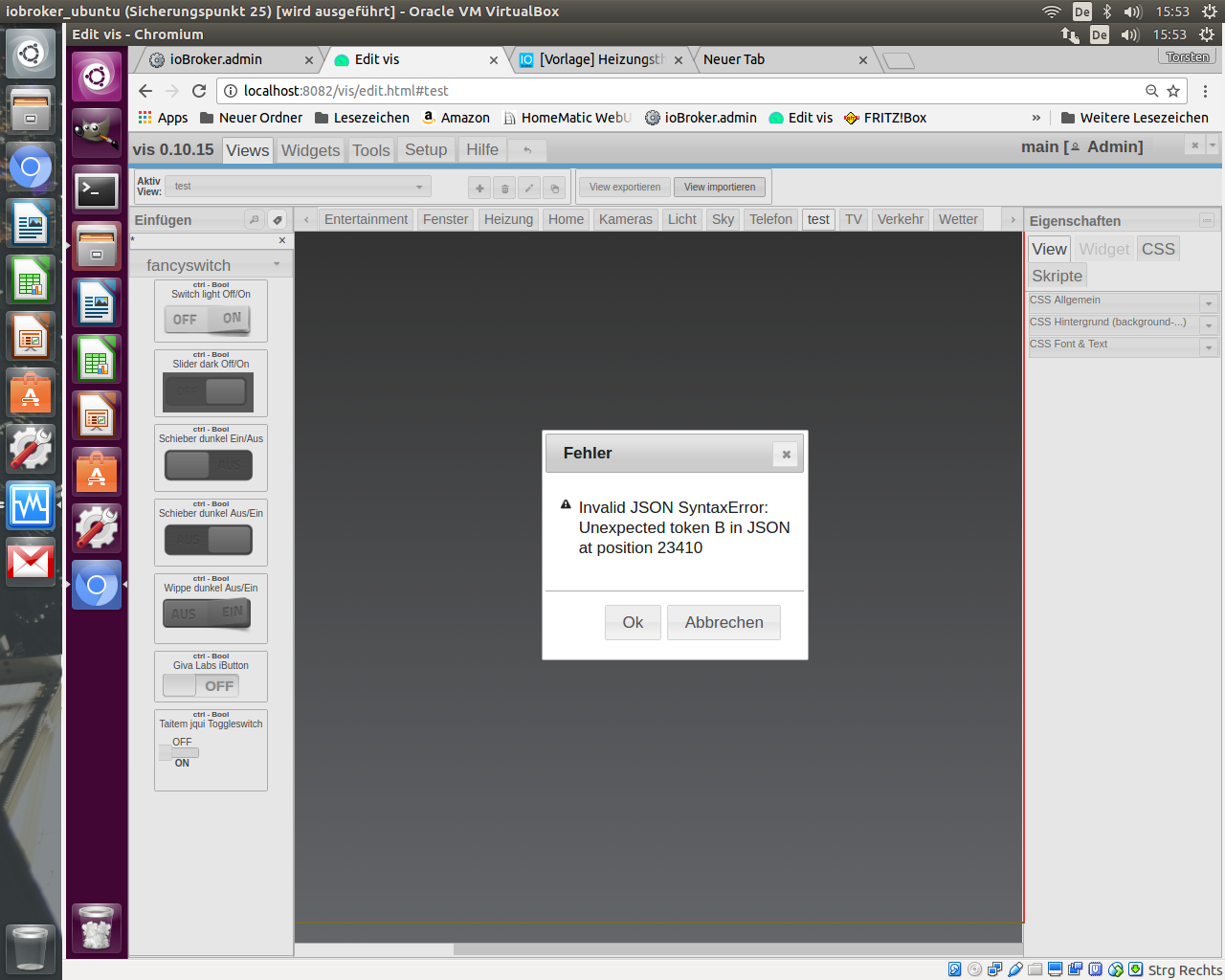Screen dimensions: 1225x980
Task: Click the View exportieren button
Action: click(x=624, y=187)
